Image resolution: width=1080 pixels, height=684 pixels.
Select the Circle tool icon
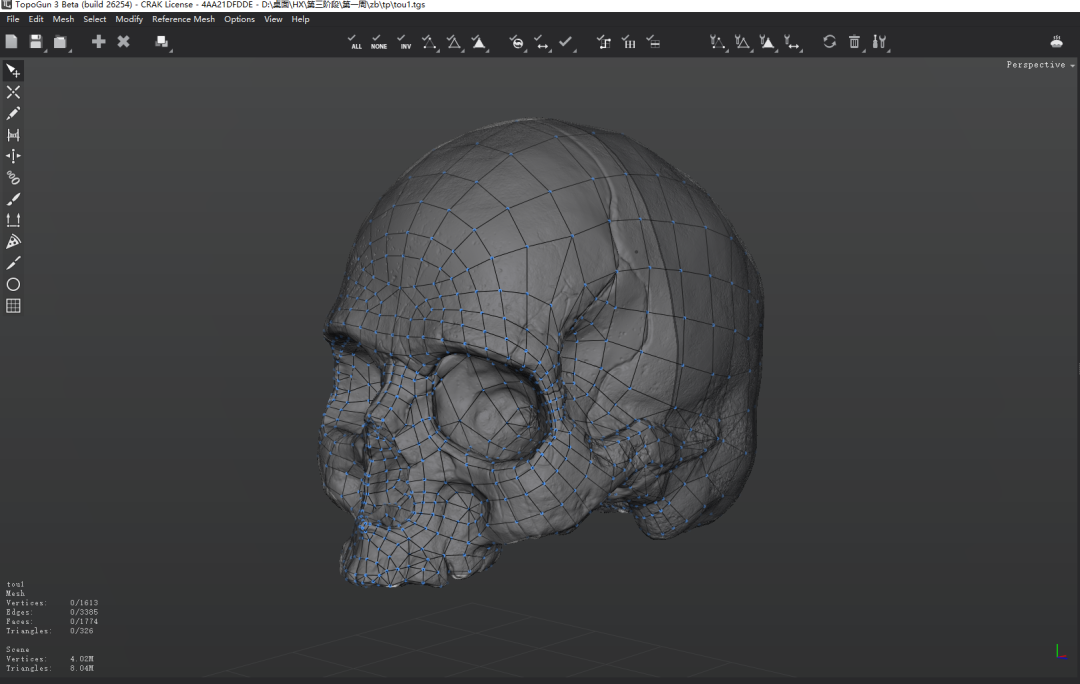tap(13, 285)
